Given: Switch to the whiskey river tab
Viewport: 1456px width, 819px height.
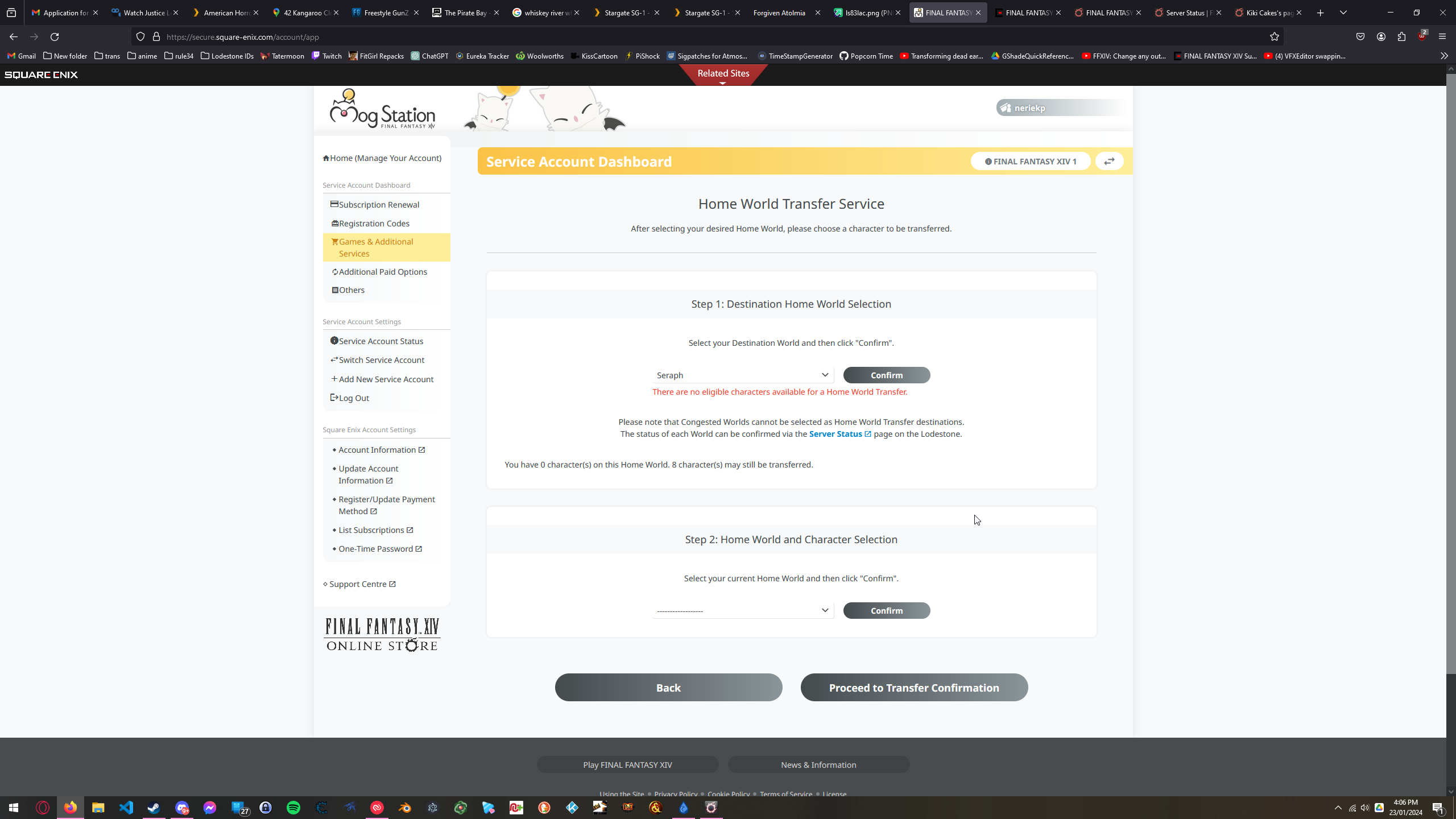Looking at the screenshot, I should (545, 13).
